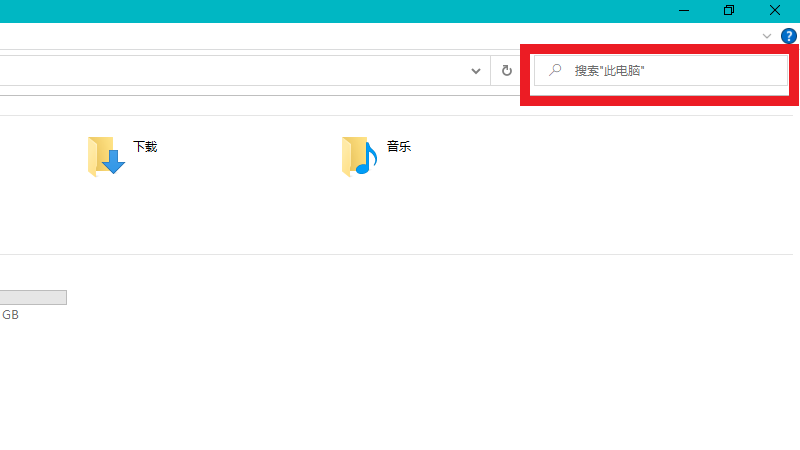The width and height of the screenshot is (800, 450).
Task: Click empty space below the drive entry
Action: [x=300, y=390]
